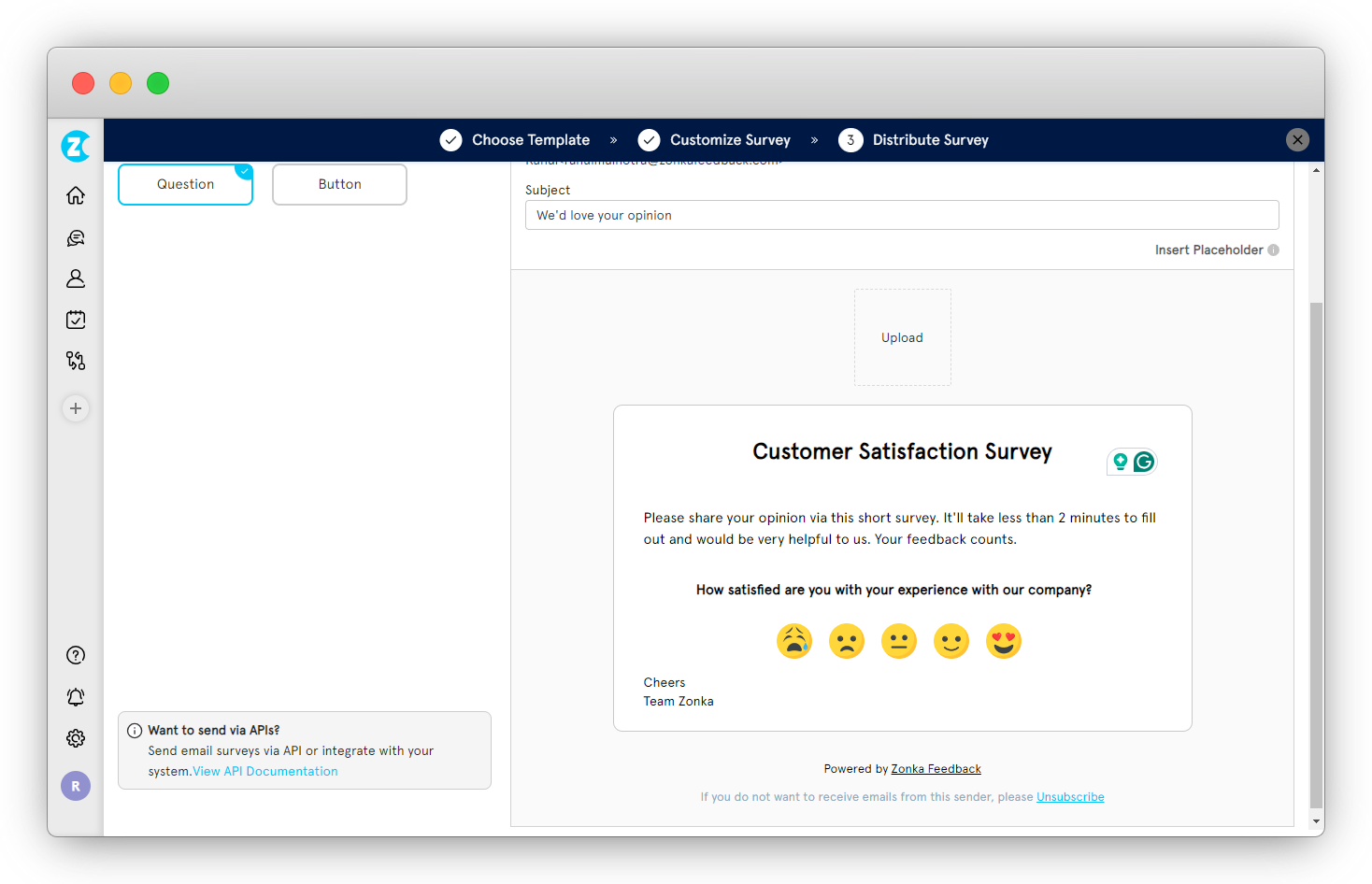
Task: Open the help question-mark icon
Action: pyautogui.click(x=75, y=654)
